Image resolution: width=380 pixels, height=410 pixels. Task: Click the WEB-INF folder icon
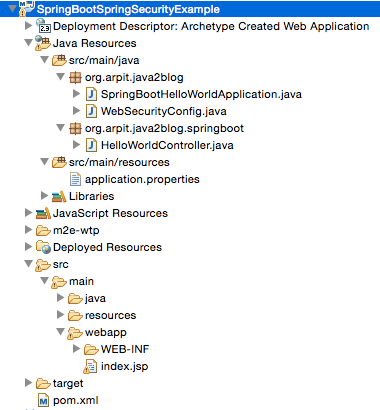91,349
